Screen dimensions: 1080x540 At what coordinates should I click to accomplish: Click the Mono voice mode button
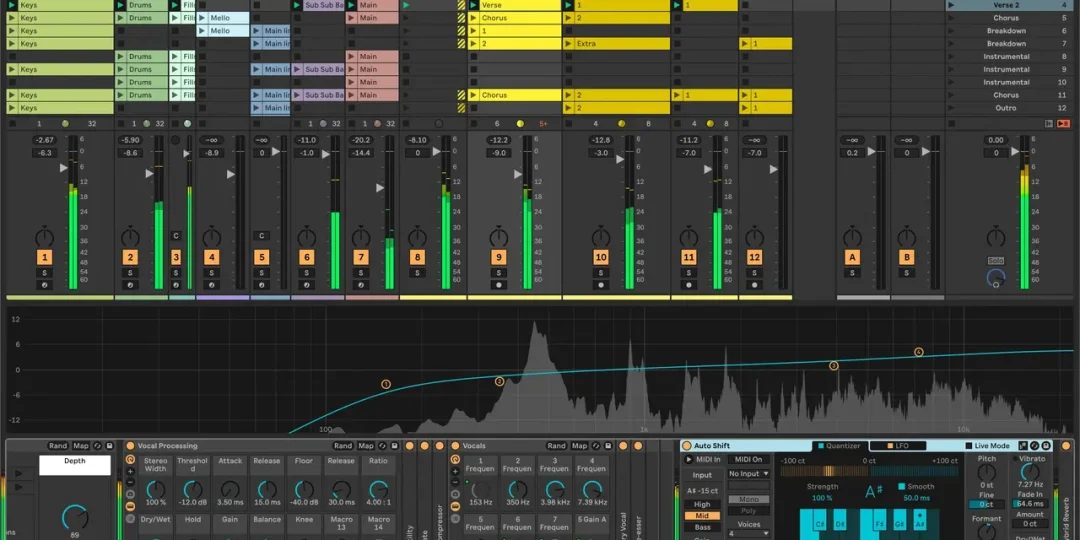point(749,499)
